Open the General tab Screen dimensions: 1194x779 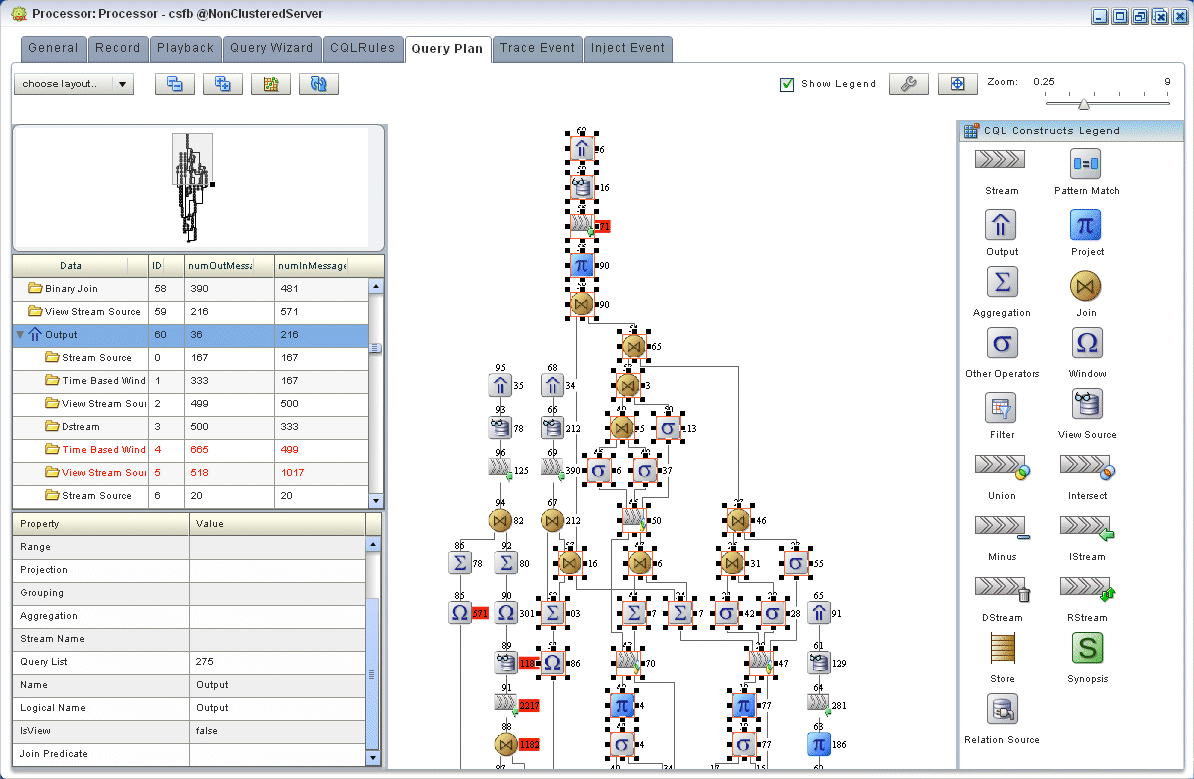pyautogui.click(x=53, y=48)
